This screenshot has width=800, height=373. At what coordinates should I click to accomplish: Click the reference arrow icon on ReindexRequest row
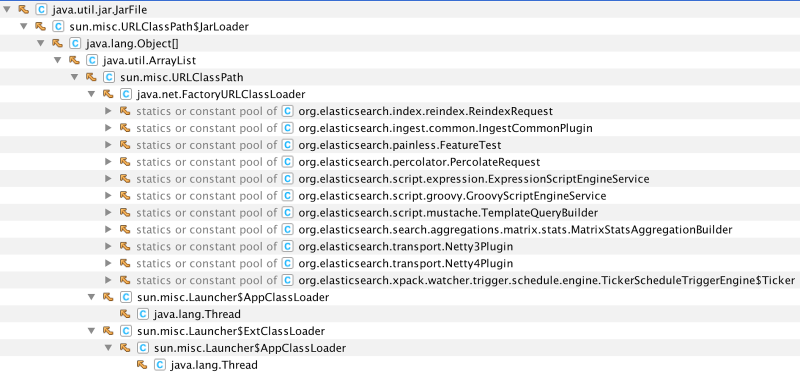click(125, 111)
